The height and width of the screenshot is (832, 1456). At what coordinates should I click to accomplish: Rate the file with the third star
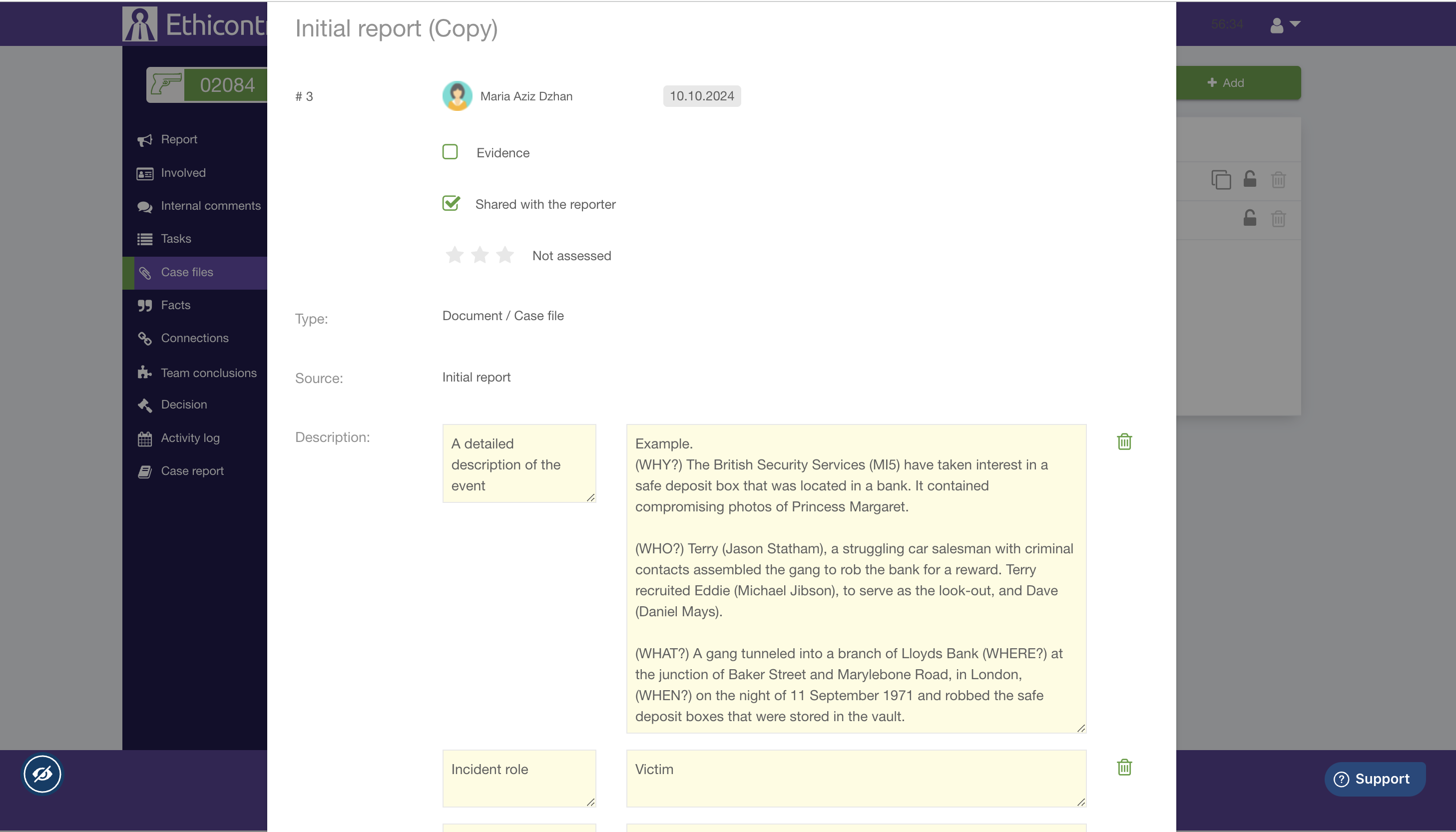[x=504, y=255]
